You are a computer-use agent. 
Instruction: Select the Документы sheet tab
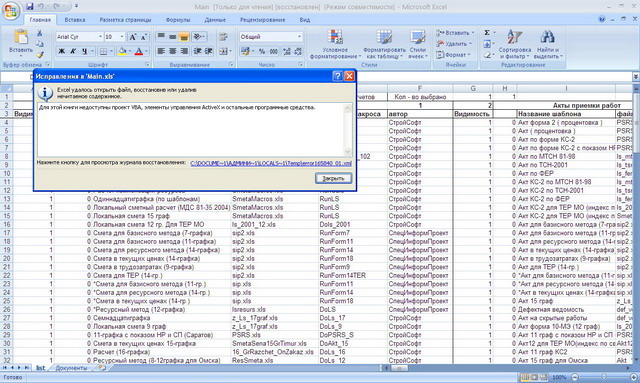[71, 368]
